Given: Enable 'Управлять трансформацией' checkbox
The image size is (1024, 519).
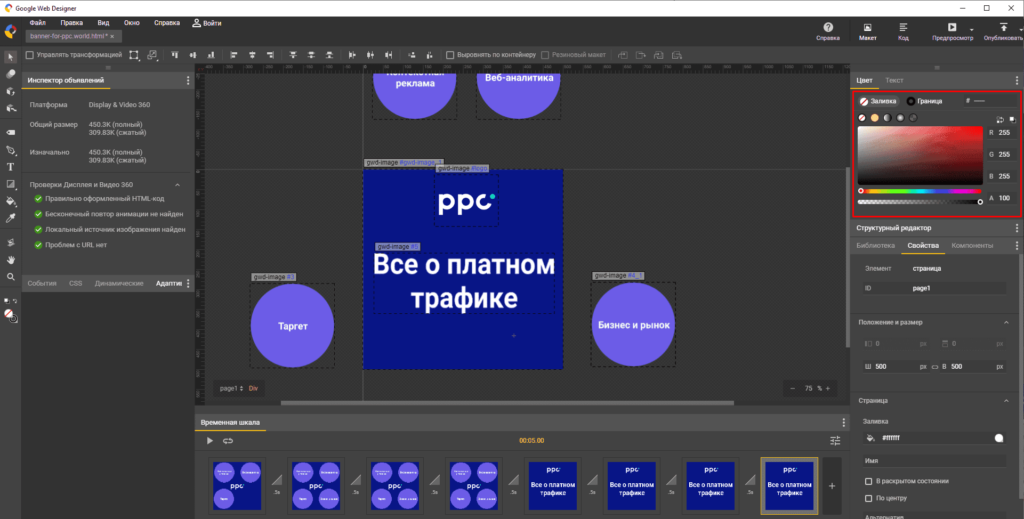Looking at the screenshot, I should click(30, 55).
